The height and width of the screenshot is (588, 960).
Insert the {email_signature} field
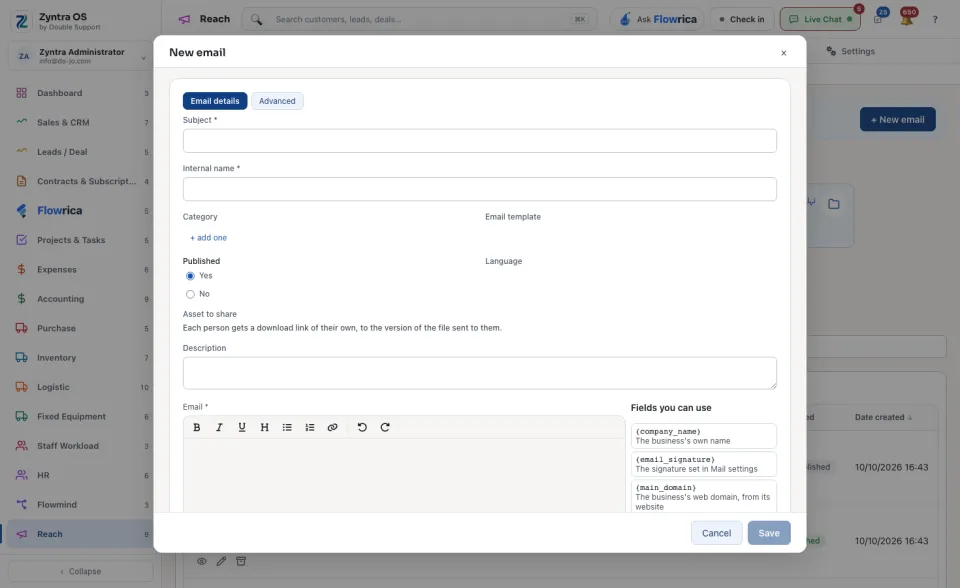click(703, 464)
